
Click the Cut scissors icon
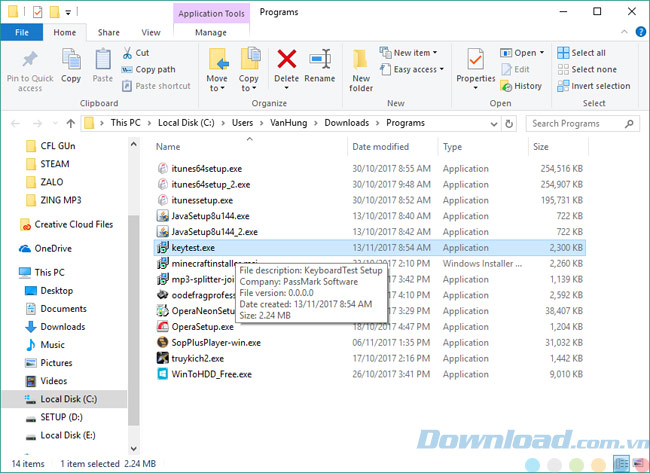(x=127, y=53)
